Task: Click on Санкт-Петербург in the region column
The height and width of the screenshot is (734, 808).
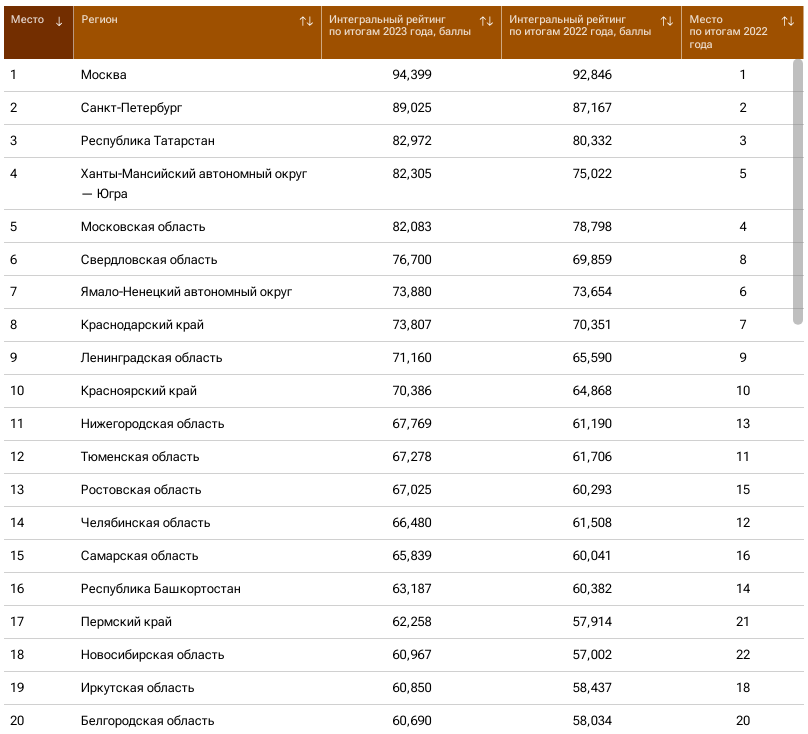Action: pyautogui.click(x=131, y=108)
